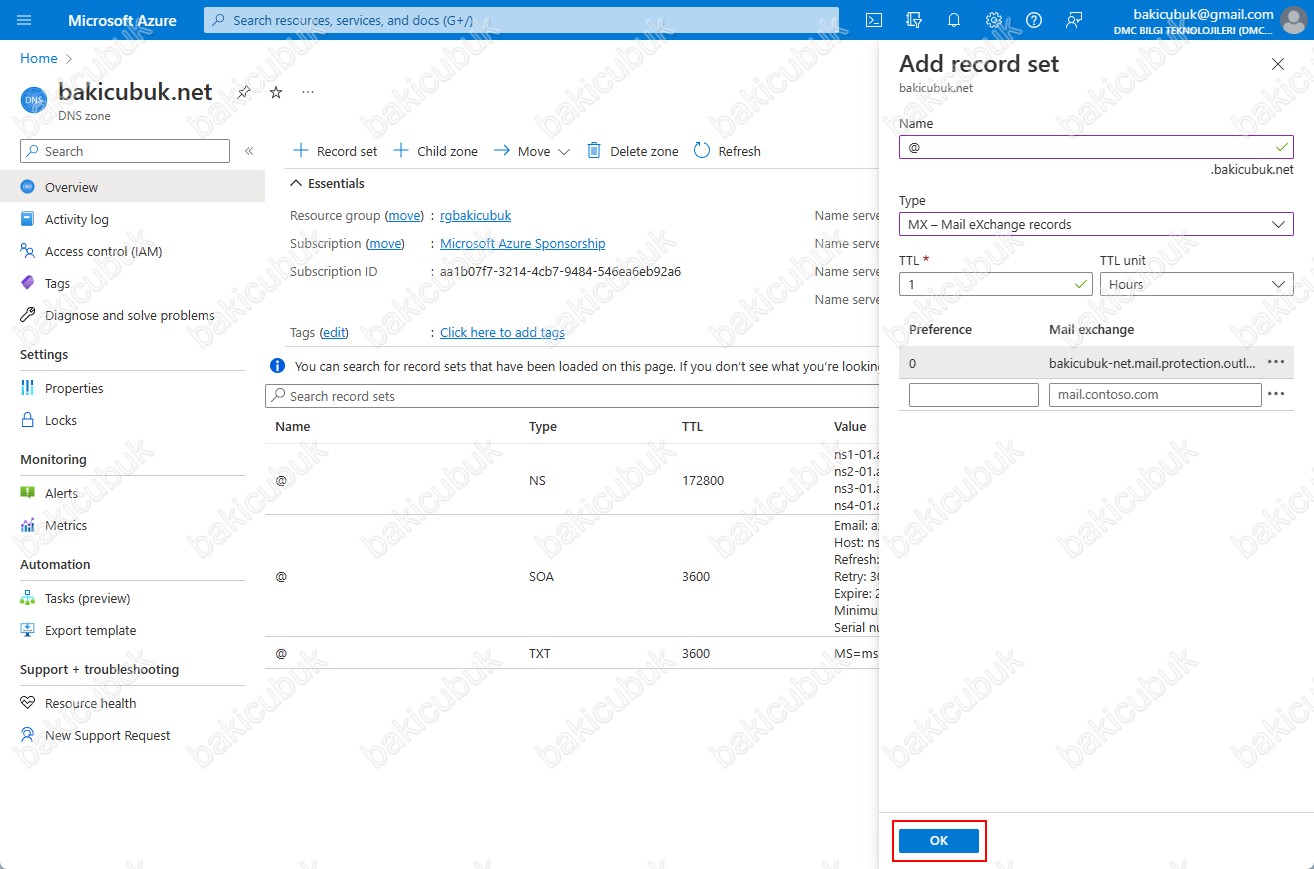This screenshot has width=1314, height=869.
Task: Select the SOA record row type cell
Action: point(541,576)
